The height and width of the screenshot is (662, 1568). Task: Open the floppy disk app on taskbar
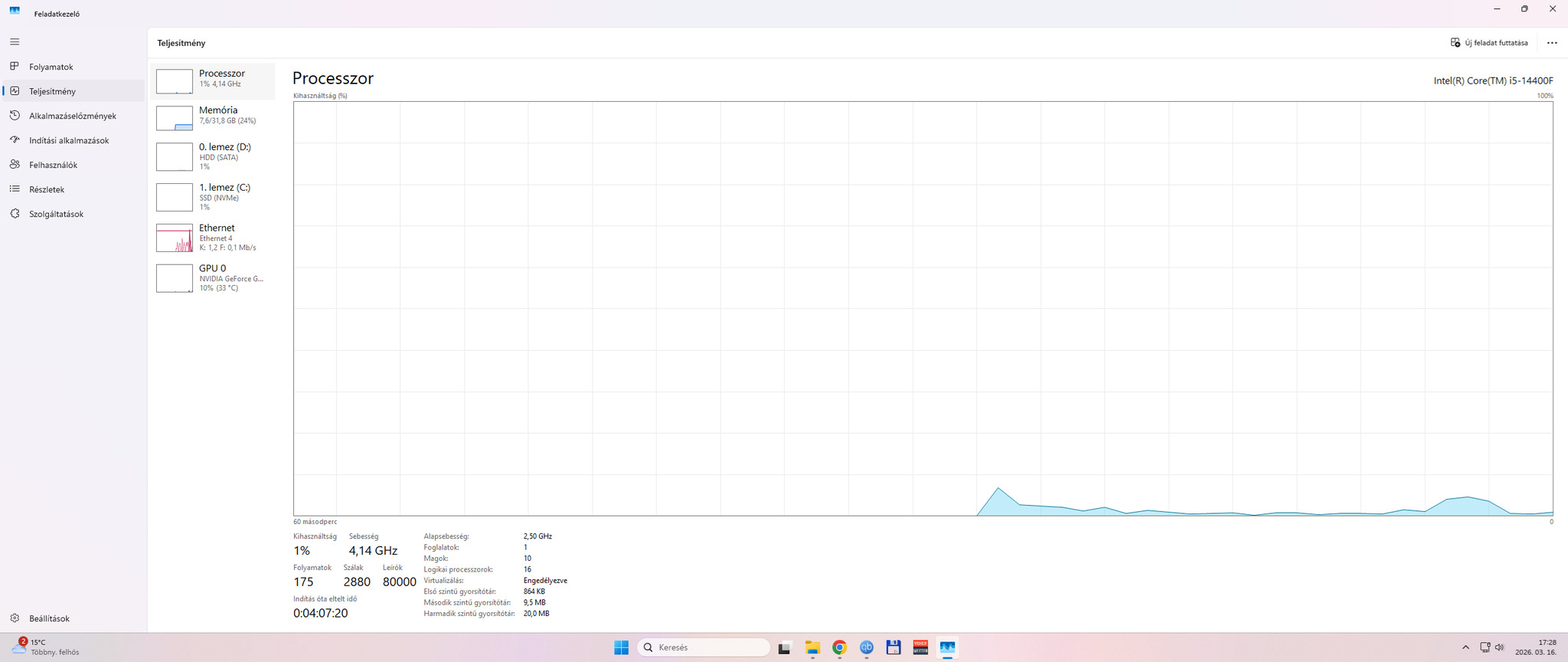pos(893,647)
